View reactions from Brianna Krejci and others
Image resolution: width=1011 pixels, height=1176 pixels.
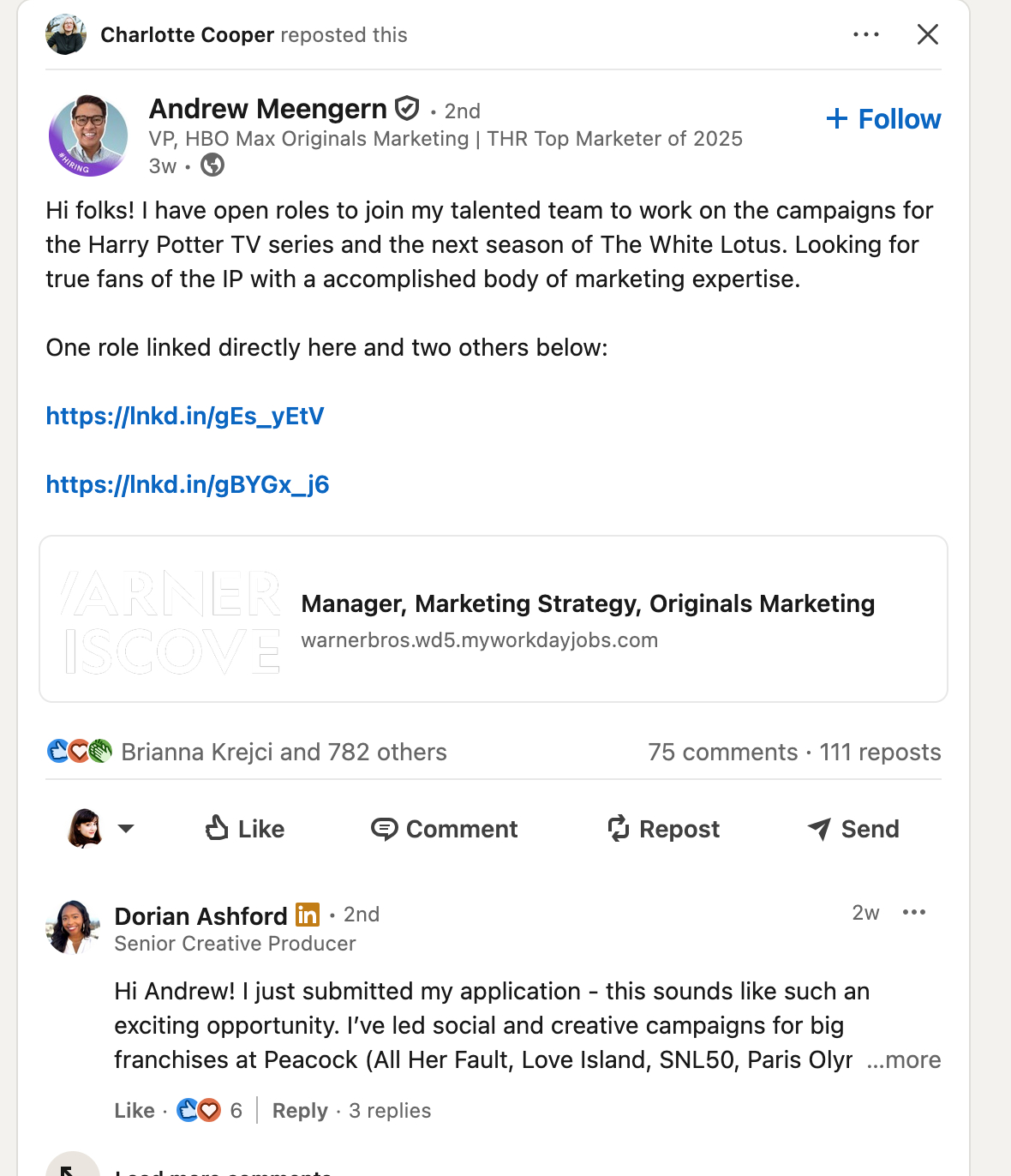tap(284, 753)
